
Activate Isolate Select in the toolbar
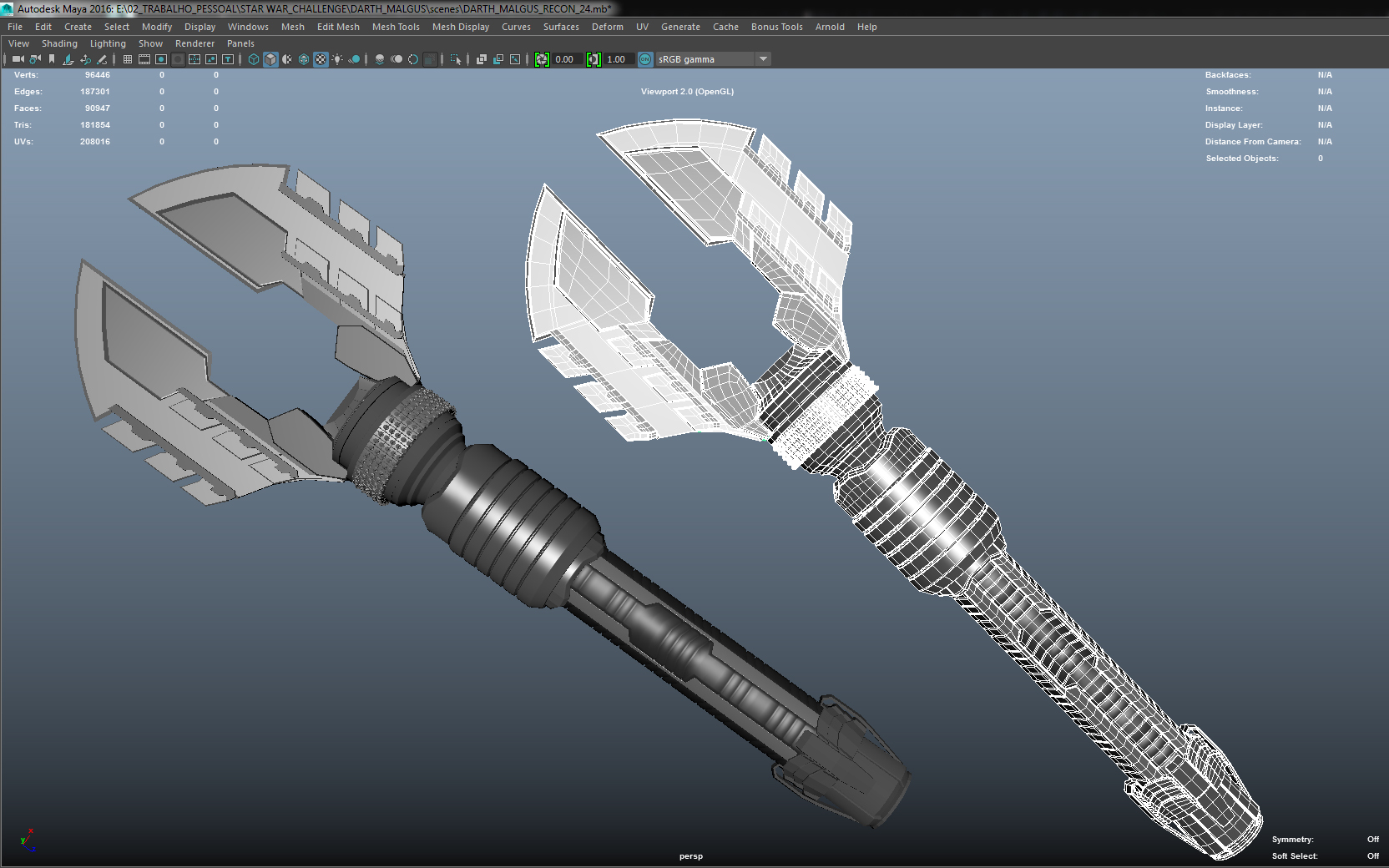click(456, 59)
